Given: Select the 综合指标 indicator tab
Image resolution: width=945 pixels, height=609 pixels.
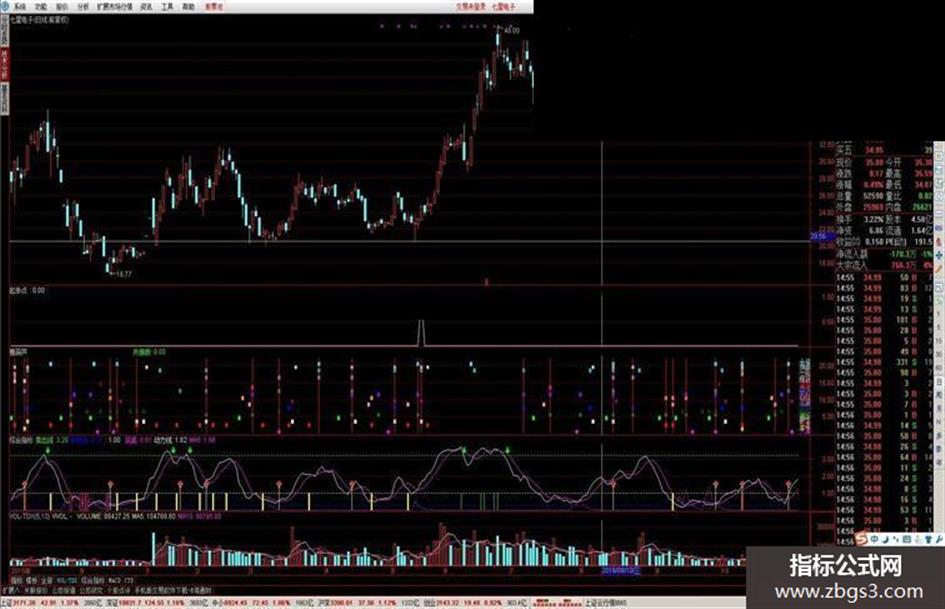Looking at the screenshot, I should (x=93, y=581).
